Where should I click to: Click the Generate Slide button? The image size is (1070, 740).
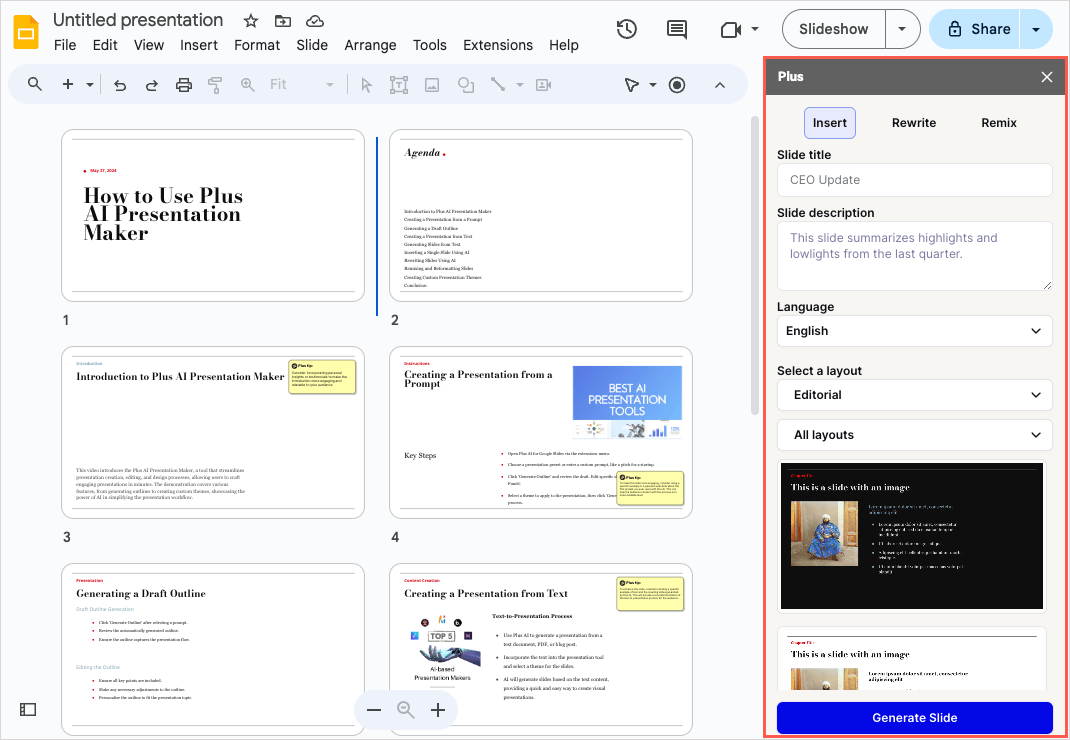click(914, 717)
